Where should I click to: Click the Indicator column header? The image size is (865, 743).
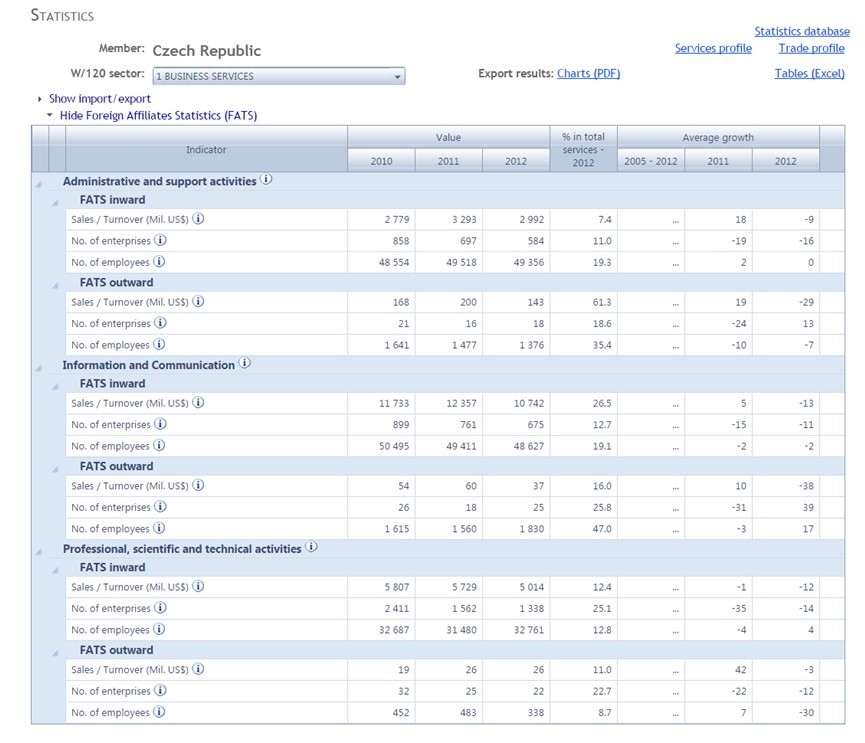pyautogui.click(x=206, y=149)
